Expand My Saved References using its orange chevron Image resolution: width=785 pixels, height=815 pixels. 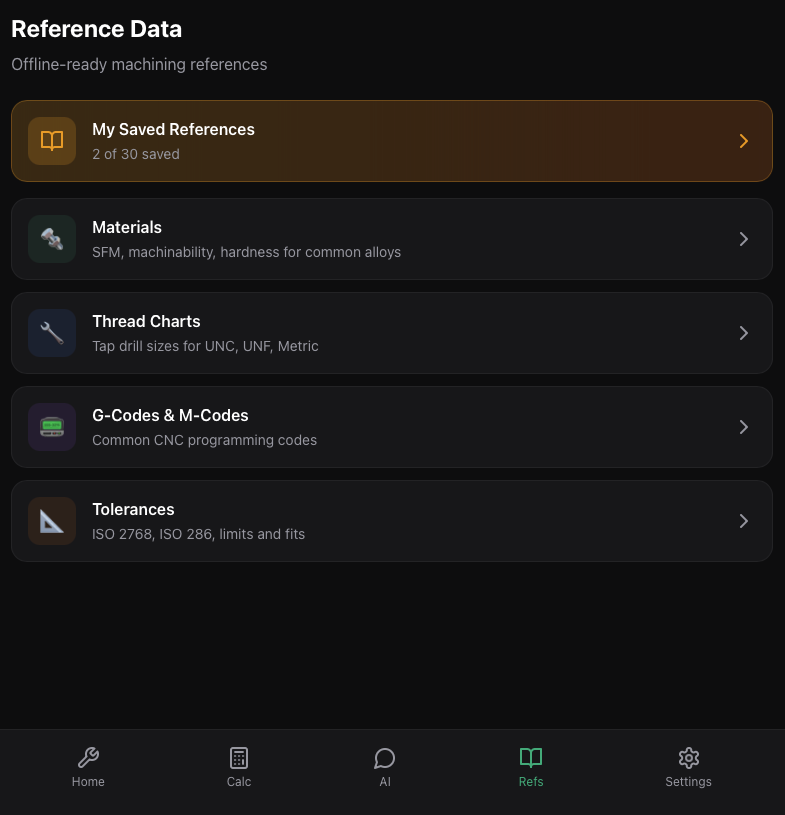click(744, 141)
